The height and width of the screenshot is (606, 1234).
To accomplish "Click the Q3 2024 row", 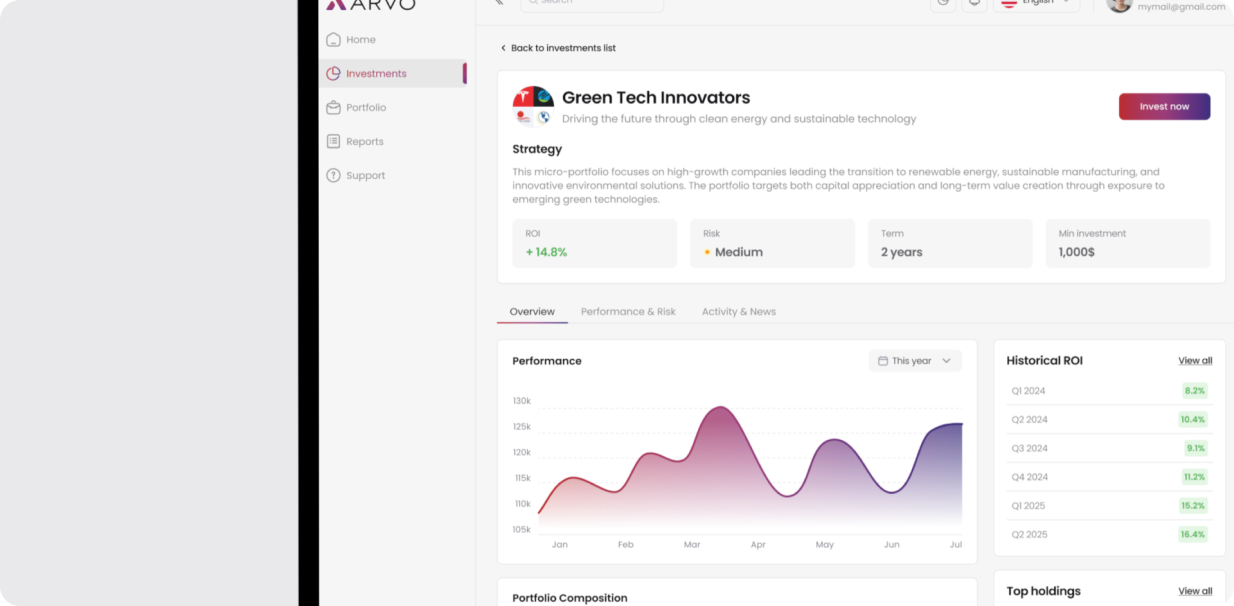I will (1109, 448).
